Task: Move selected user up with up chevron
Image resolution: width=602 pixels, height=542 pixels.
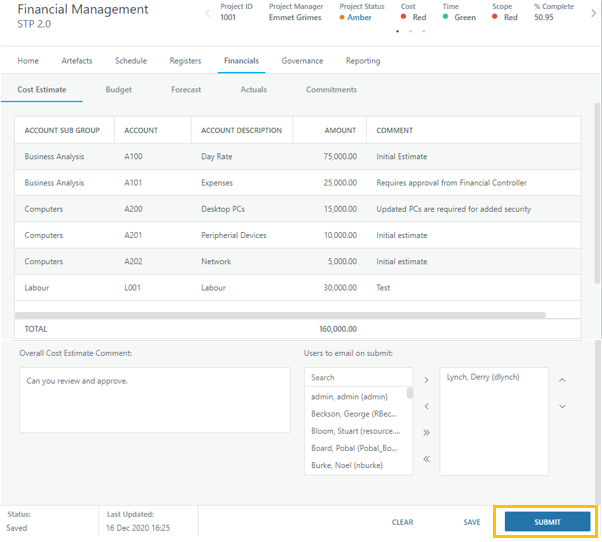Action: 562,380
